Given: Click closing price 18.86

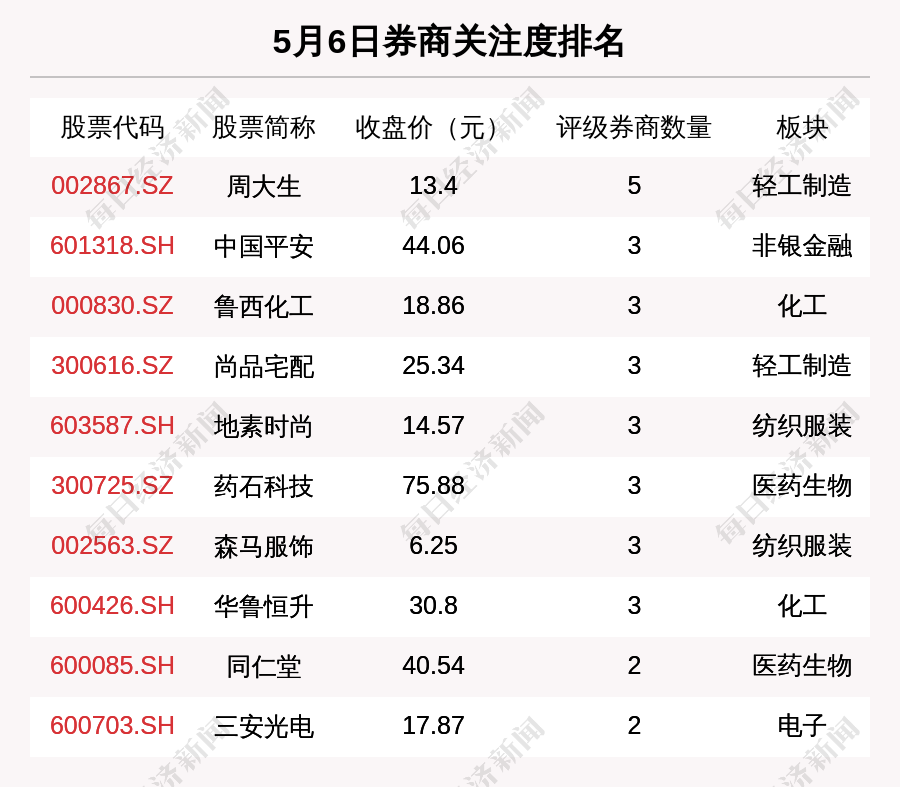Looking at the screenshot, I should point(433,305).
